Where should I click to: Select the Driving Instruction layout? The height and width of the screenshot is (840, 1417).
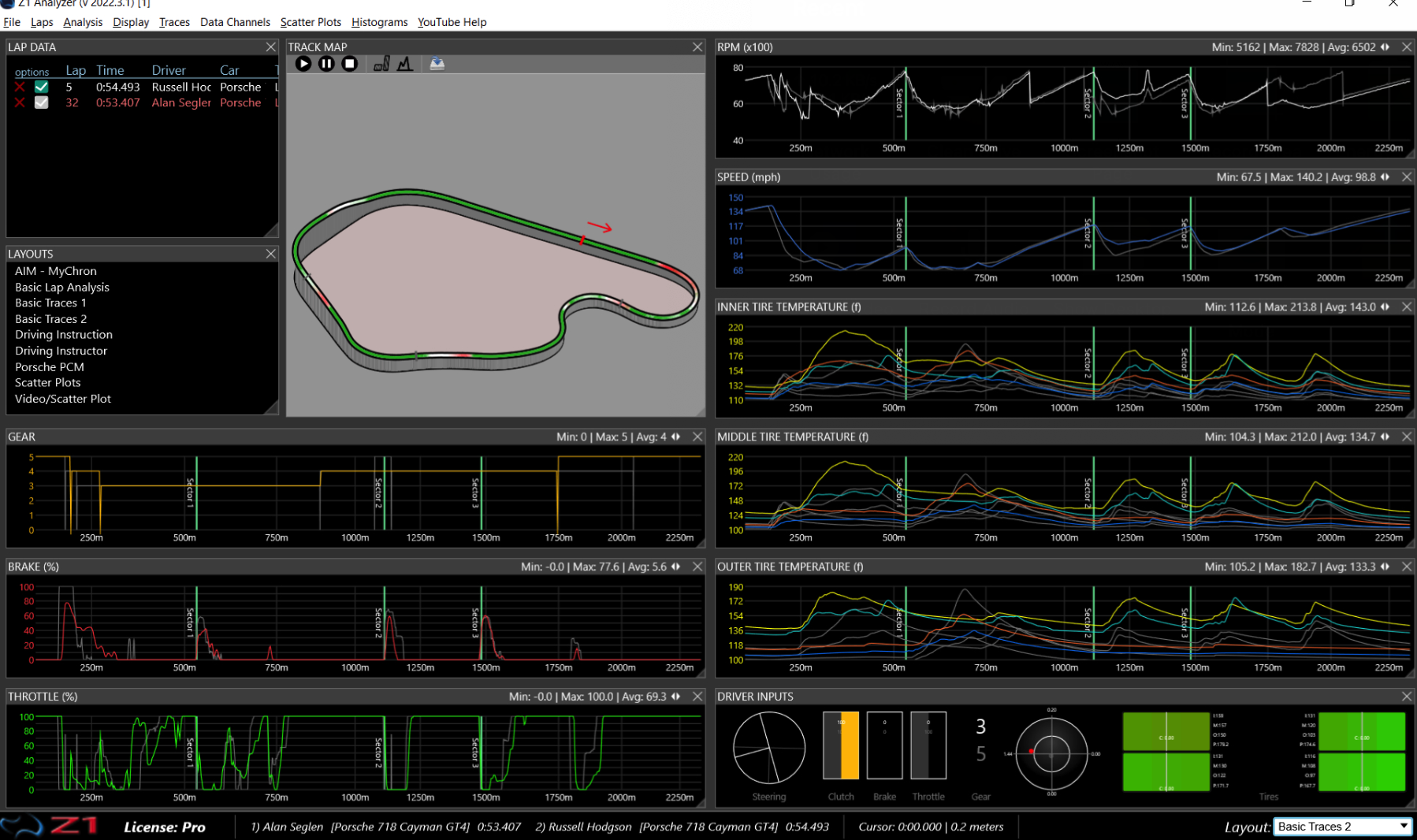coord(64,334)
